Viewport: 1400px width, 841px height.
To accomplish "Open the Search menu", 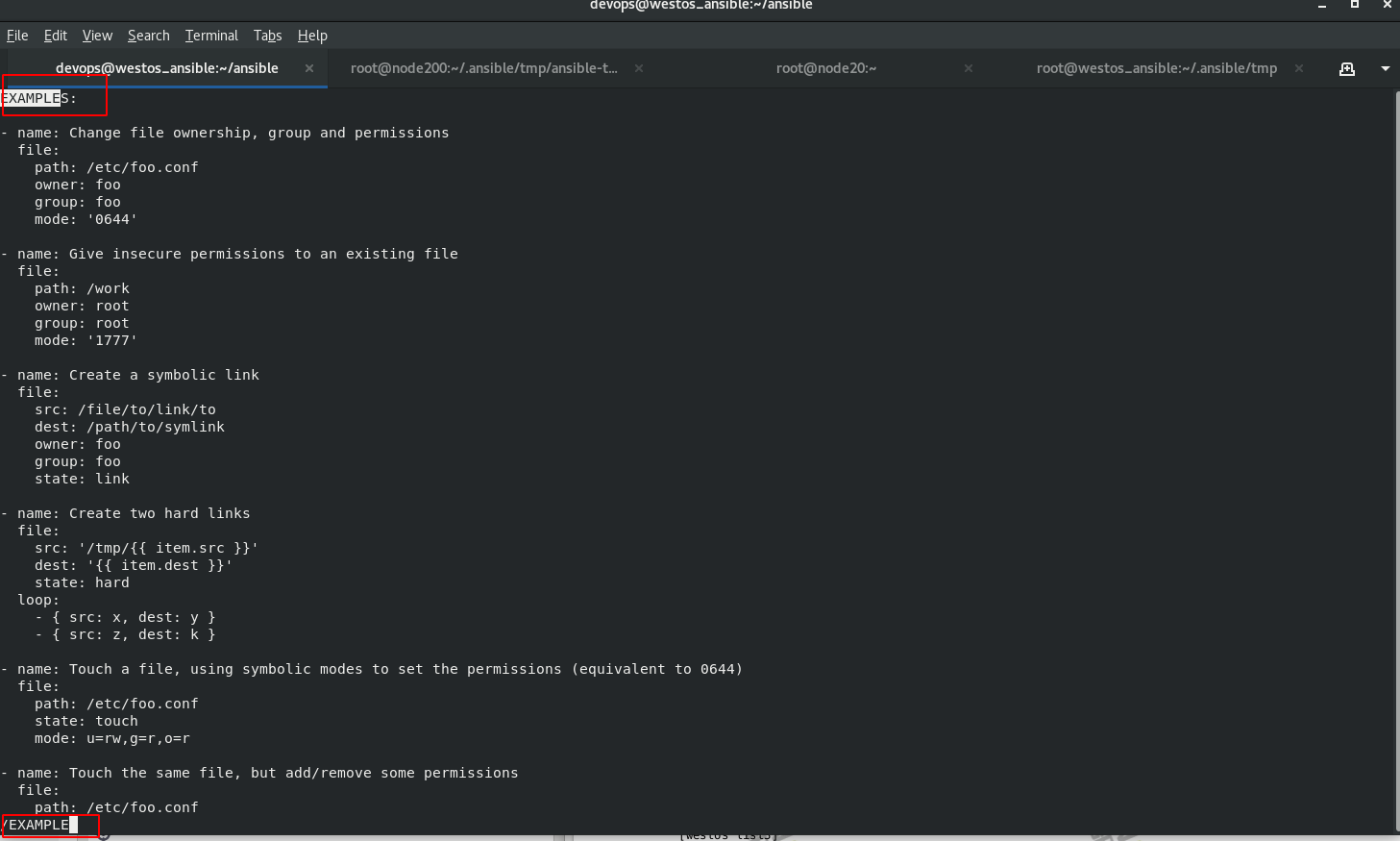I will (148, 36).
